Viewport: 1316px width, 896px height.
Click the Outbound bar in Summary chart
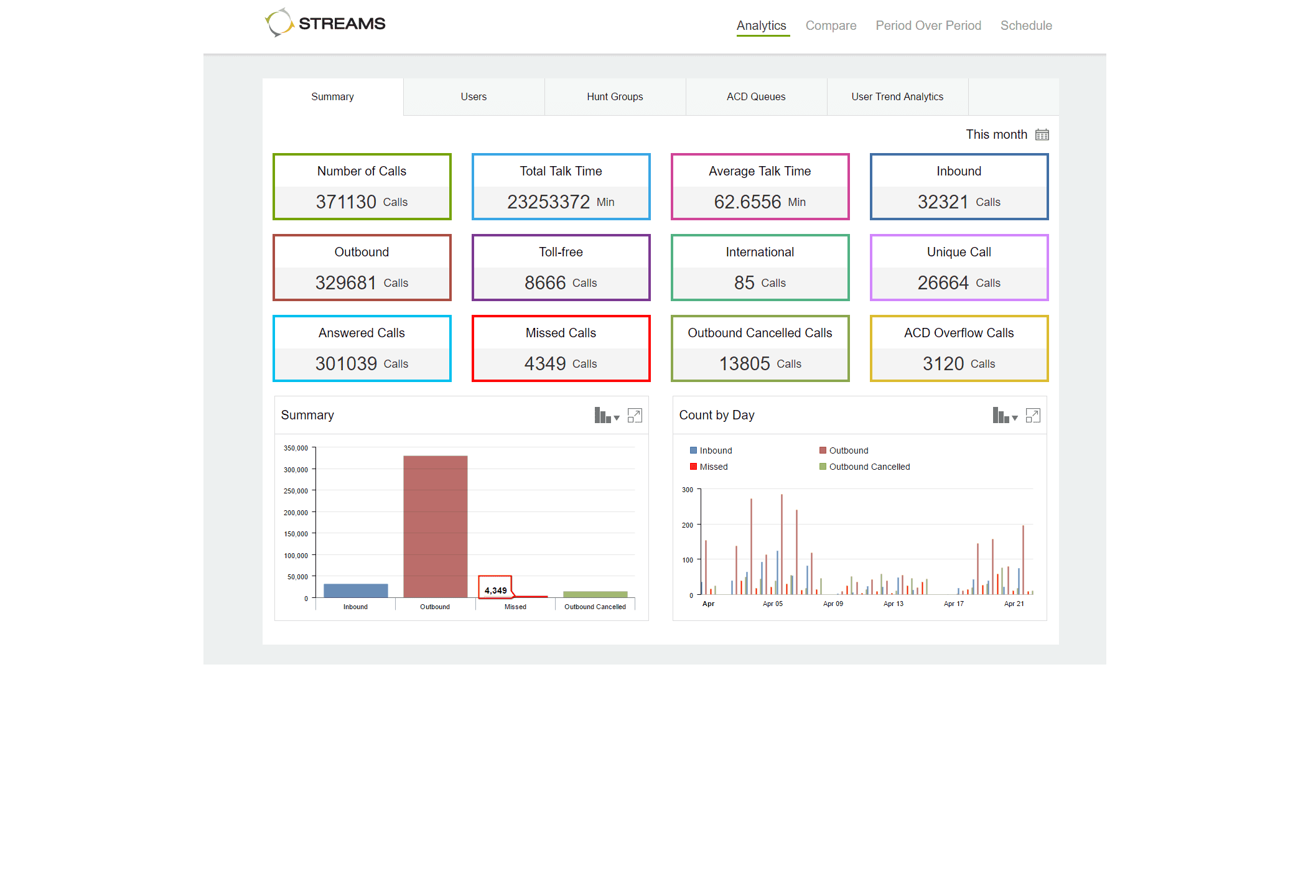(435, 526)
